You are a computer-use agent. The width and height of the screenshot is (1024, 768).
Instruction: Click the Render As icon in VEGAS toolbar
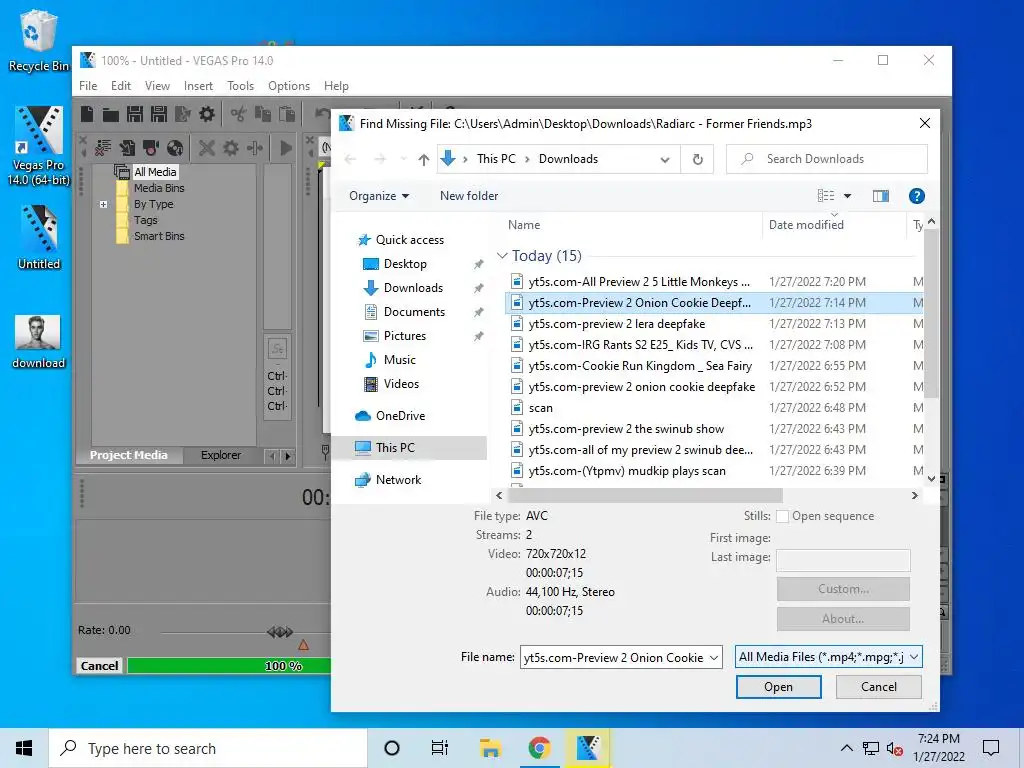(183, 114)
